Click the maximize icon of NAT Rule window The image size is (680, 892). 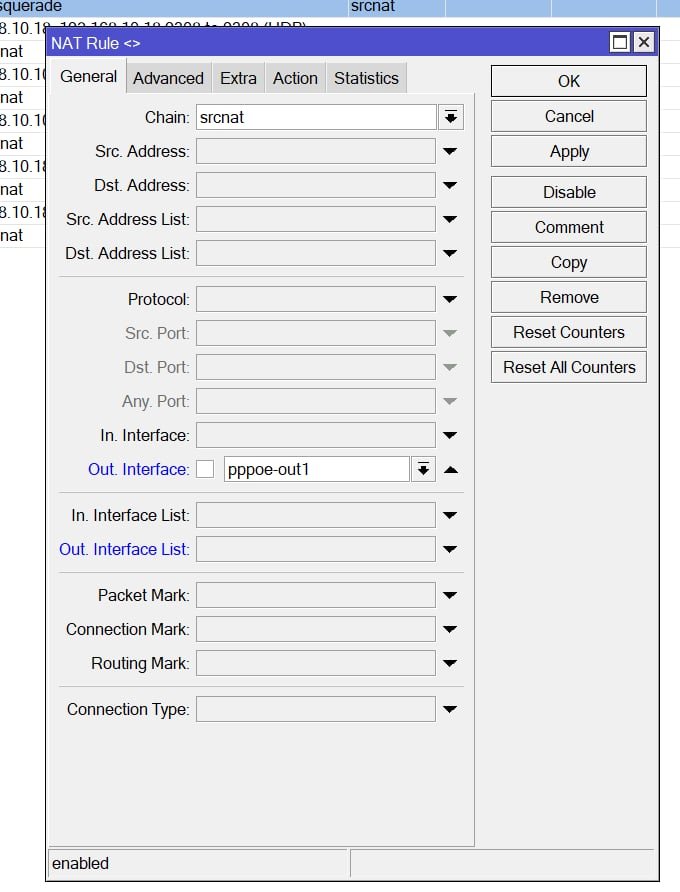[x=620, y=43]
